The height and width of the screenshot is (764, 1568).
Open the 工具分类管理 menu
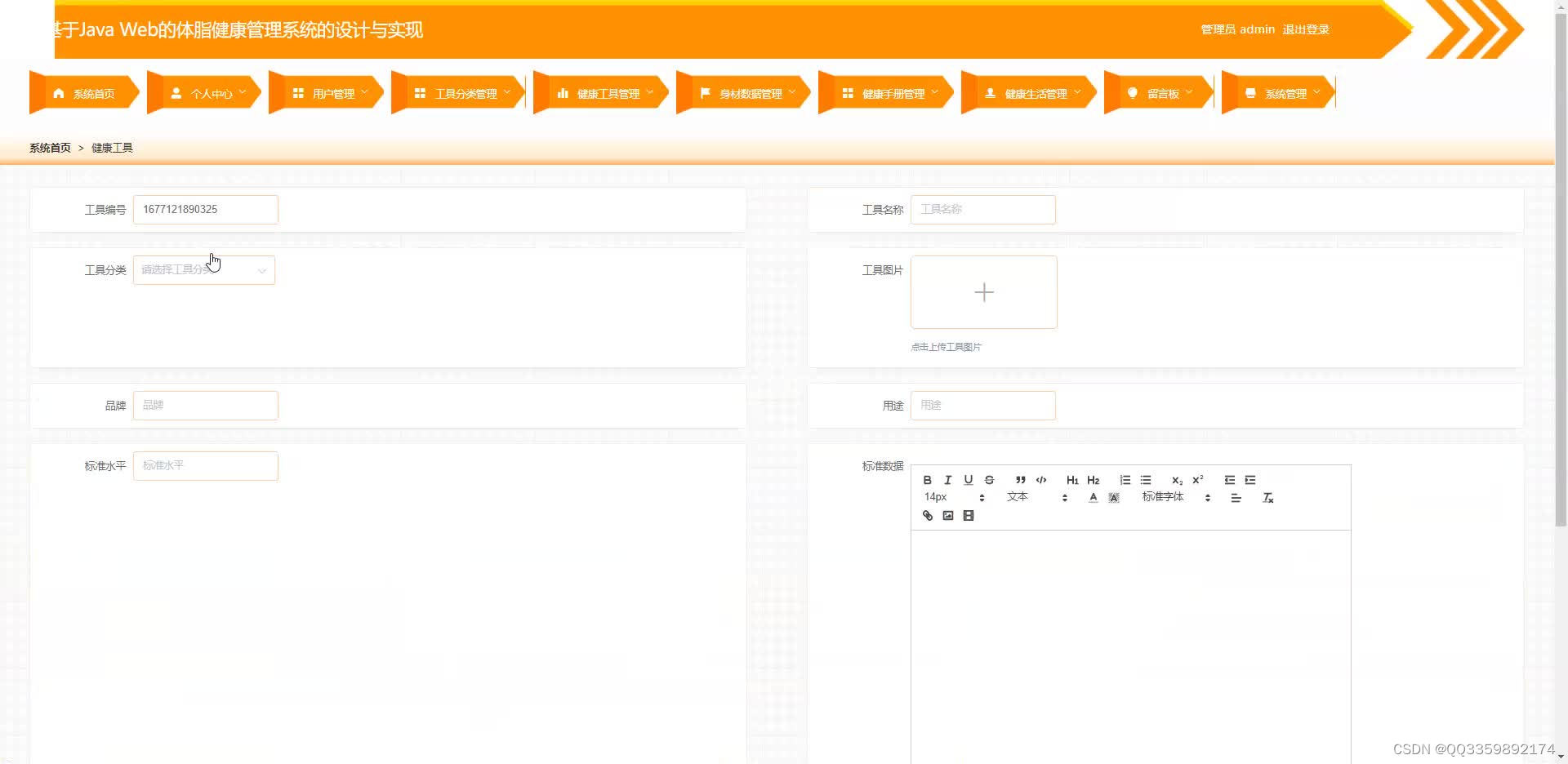pos(458,94)
